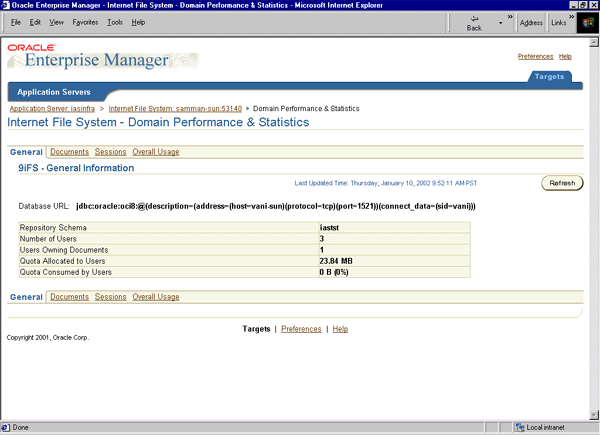Open the View menu
Viewport: 600px width, 435px height.
pyautogui.click(x=56, y=23)
